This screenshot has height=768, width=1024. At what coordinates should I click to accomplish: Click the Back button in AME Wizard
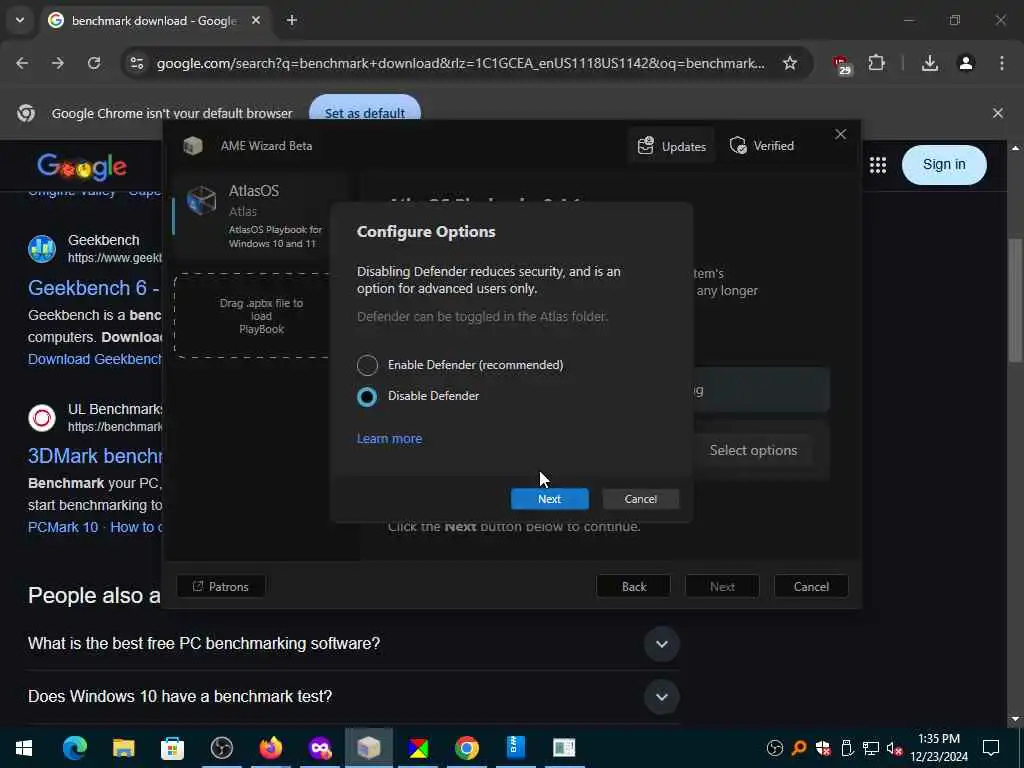tap(633, 586)
